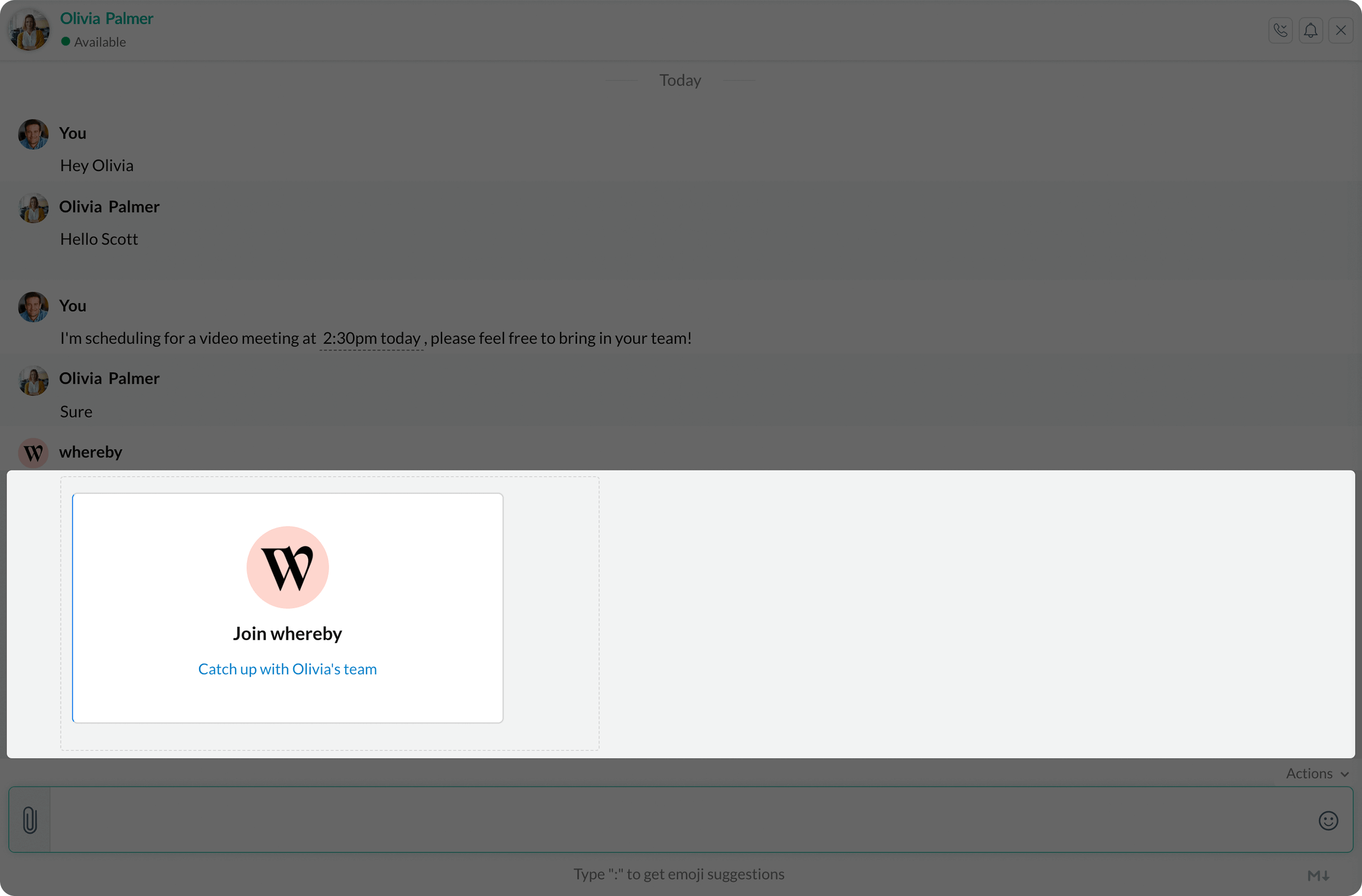Click the notification bell icon
This screenshot has width=1362, height=896.
(x=1311, y=30)
